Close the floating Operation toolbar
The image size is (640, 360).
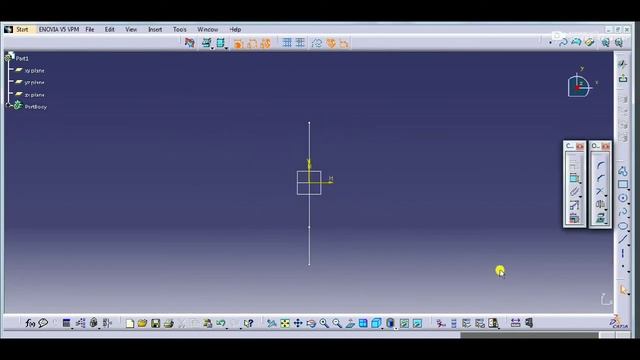(x=606, y=146)
